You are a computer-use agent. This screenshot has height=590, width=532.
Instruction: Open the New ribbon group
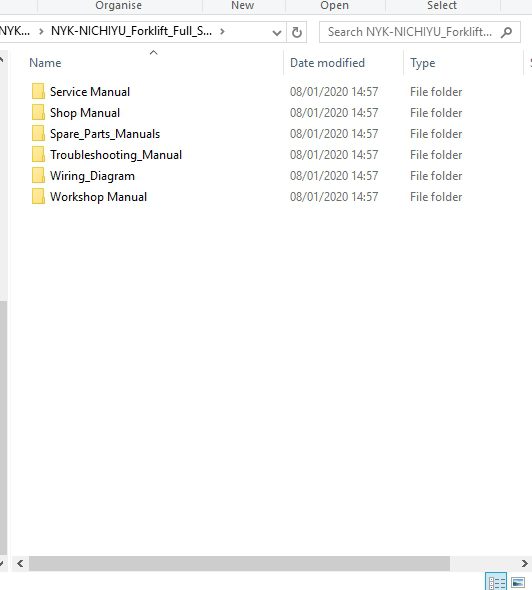[x=242, y=6]
